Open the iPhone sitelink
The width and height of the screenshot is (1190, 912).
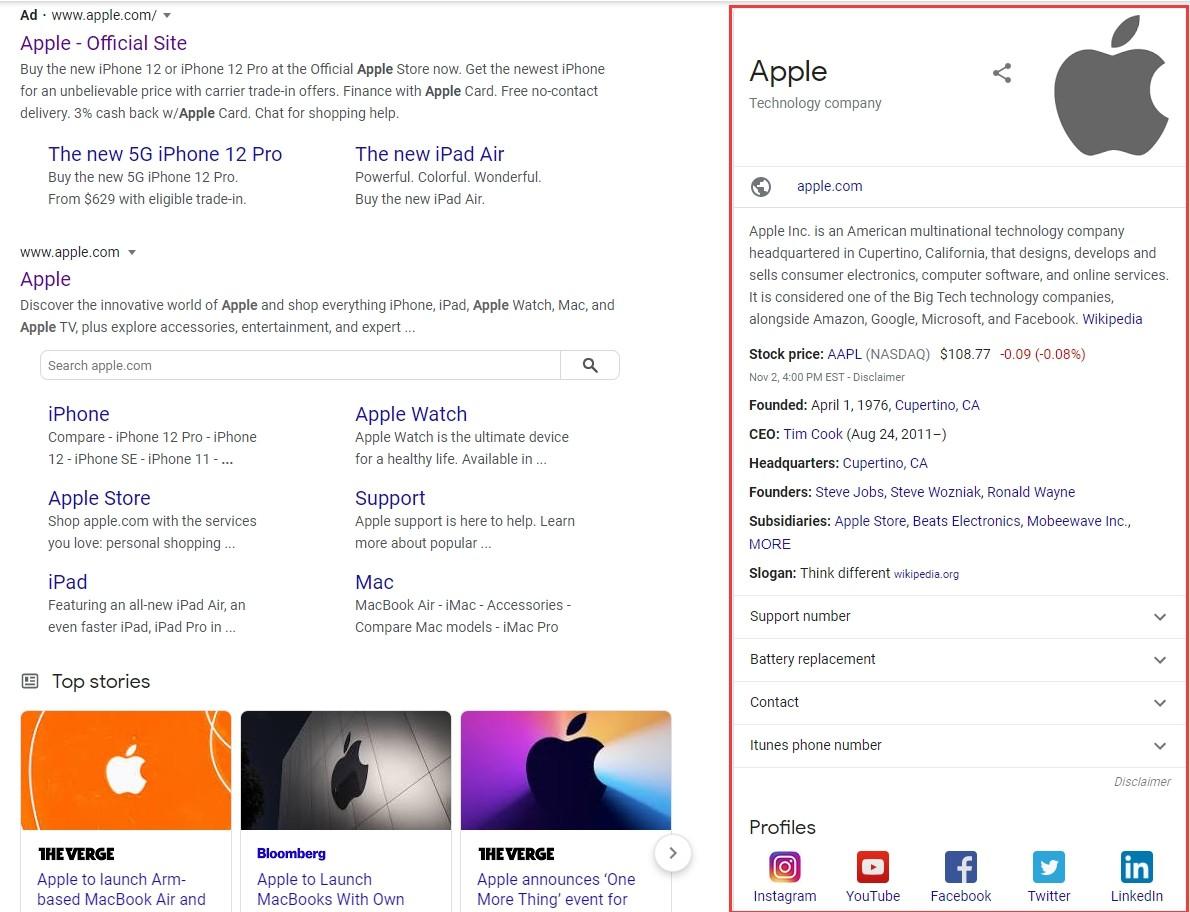tap(79, 414)
